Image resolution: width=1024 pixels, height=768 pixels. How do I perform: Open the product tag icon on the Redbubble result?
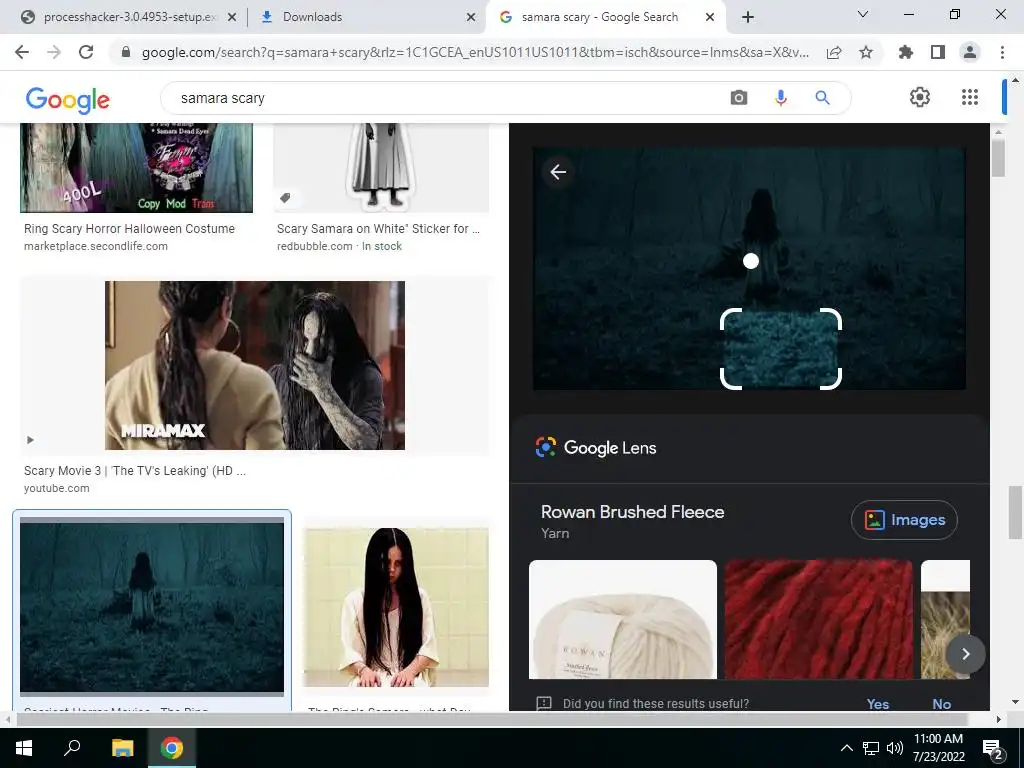[285, 198]
